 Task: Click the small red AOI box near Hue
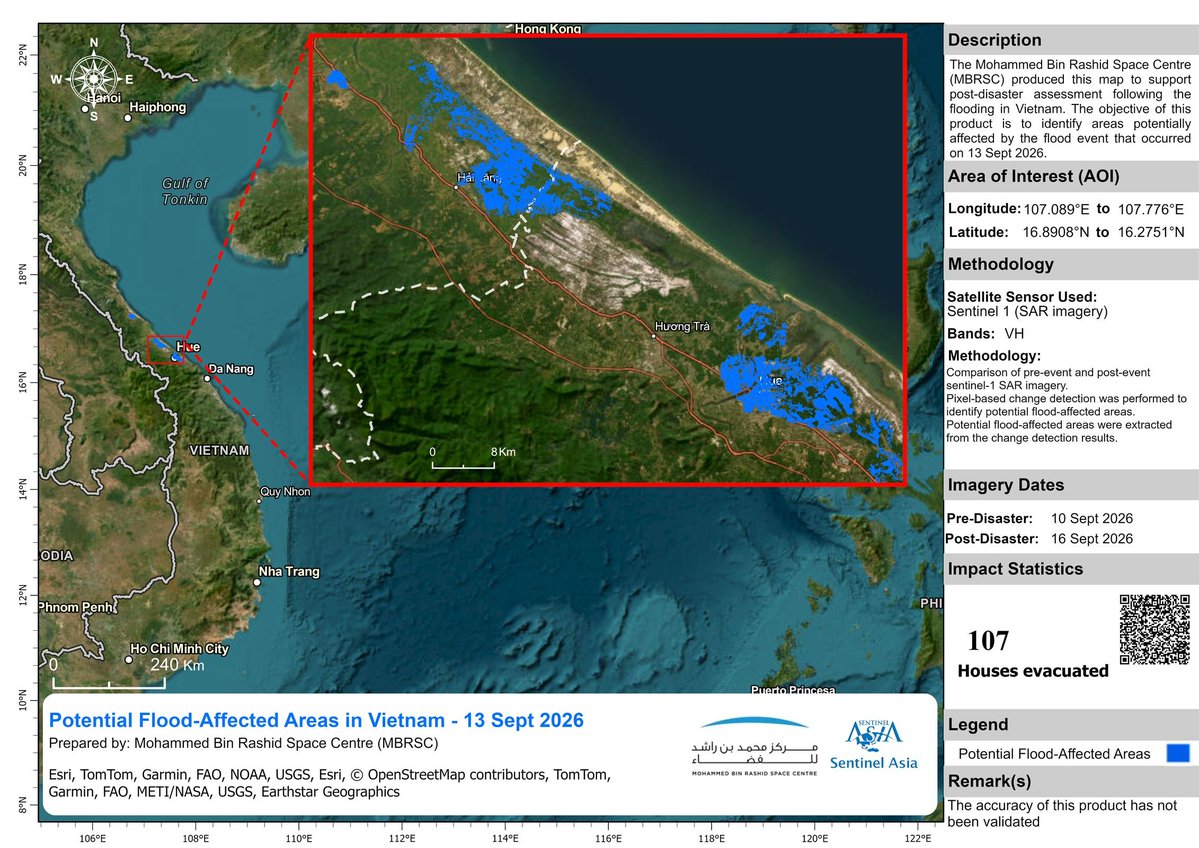pos(166,349)
